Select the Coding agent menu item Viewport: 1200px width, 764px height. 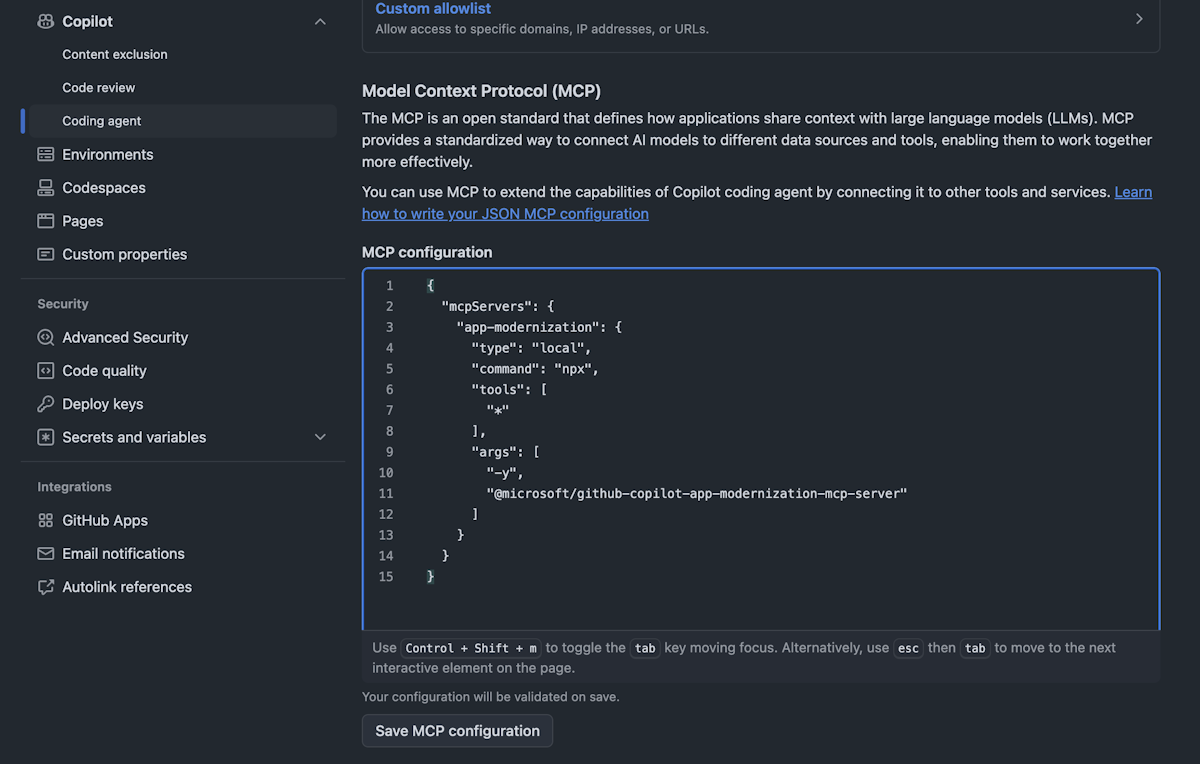(x=102, y=121)
